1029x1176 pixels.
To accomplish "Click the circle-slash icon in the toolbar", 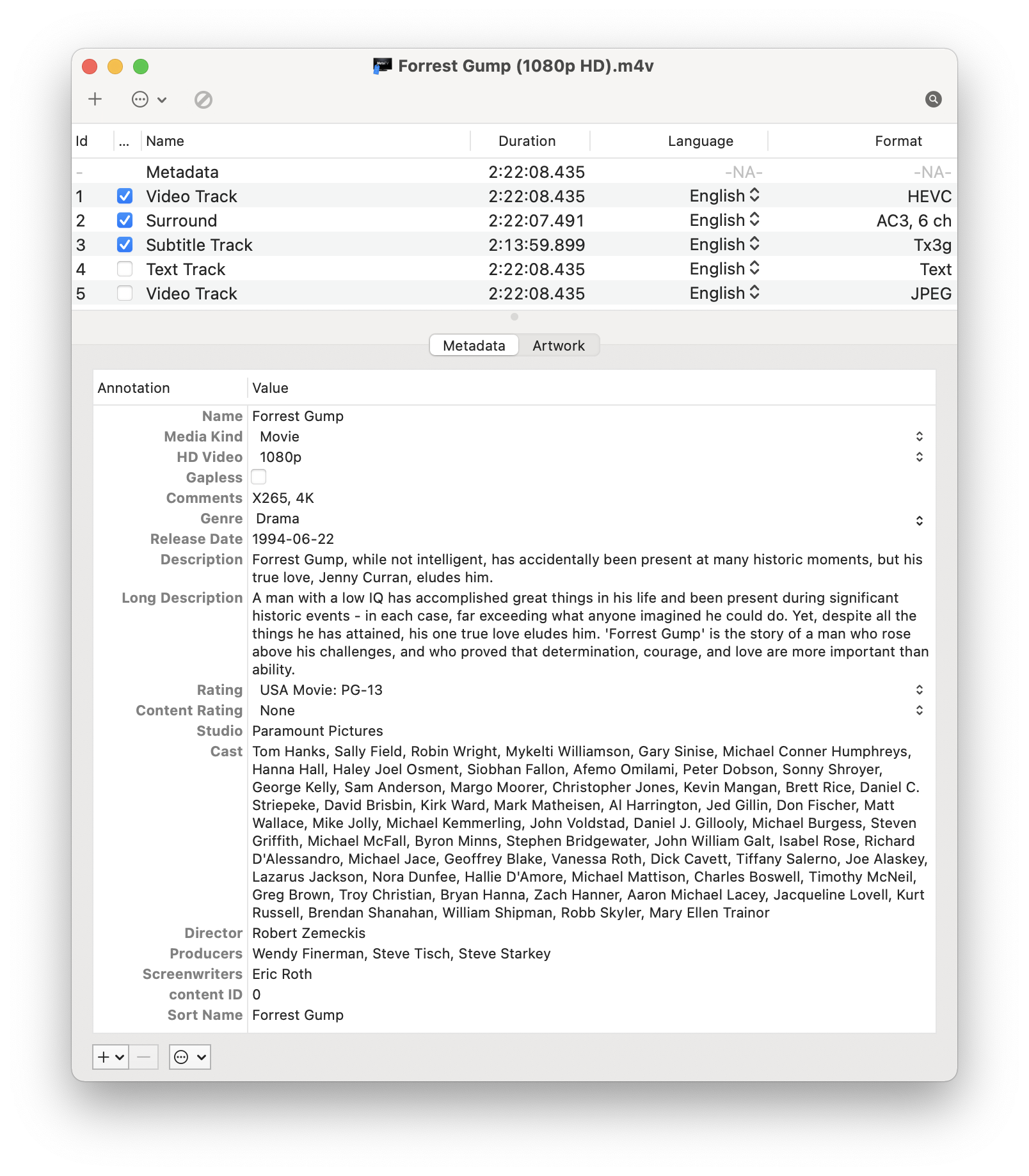I will (x=203, y=99).
